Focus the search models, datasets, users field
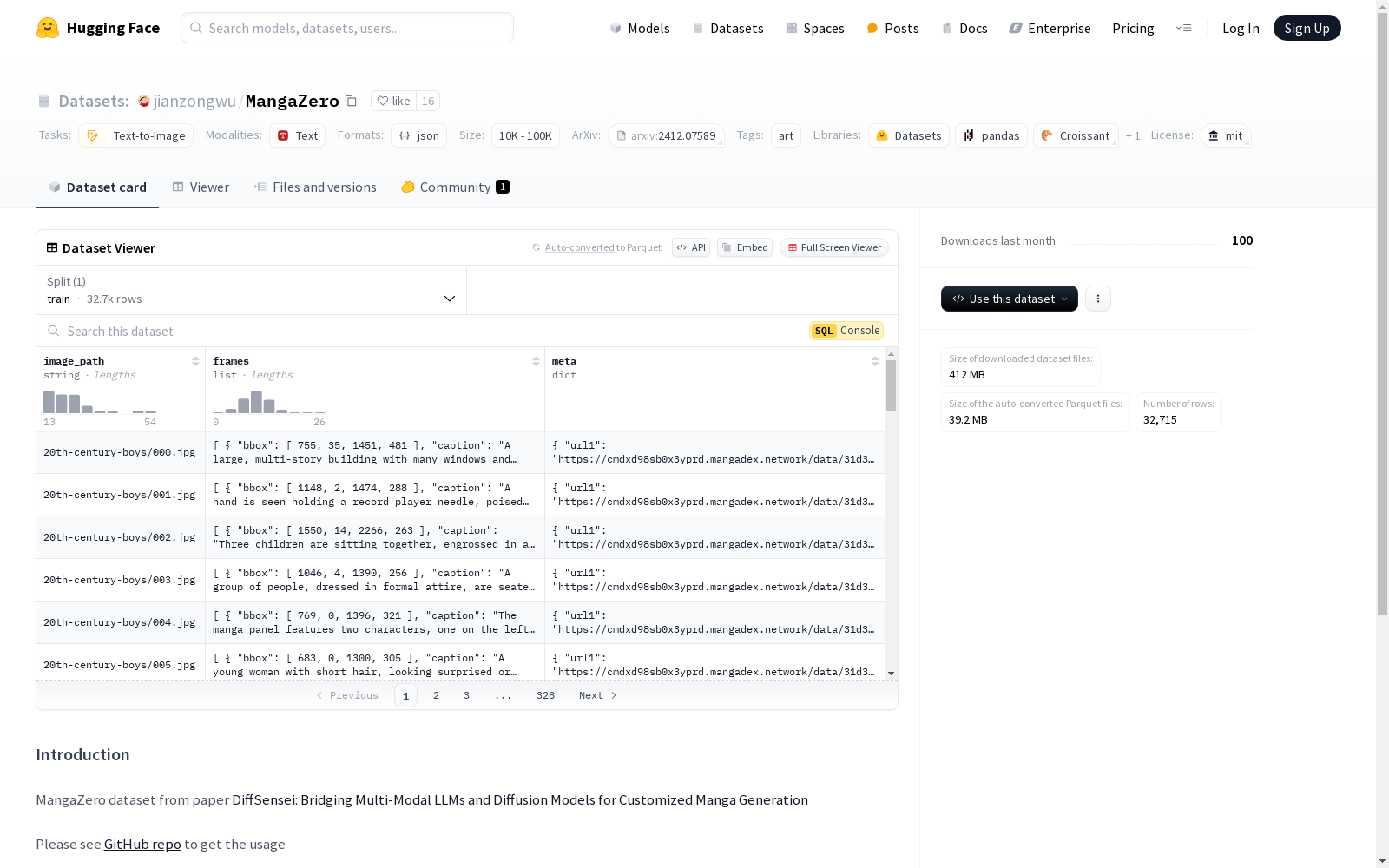Image resolution: width=1389 pixels, height=868 pixels. click(347, 28)
